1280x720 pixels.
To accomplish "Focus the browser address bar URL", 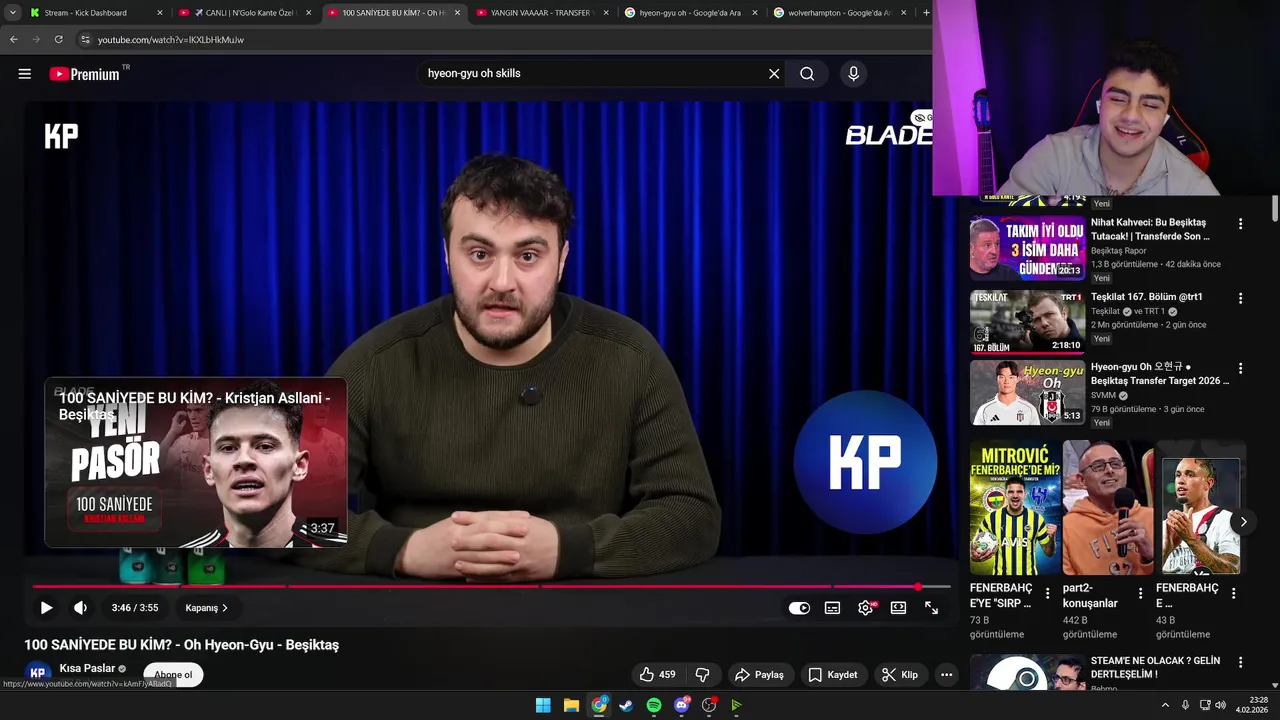I will click(171, 40).
